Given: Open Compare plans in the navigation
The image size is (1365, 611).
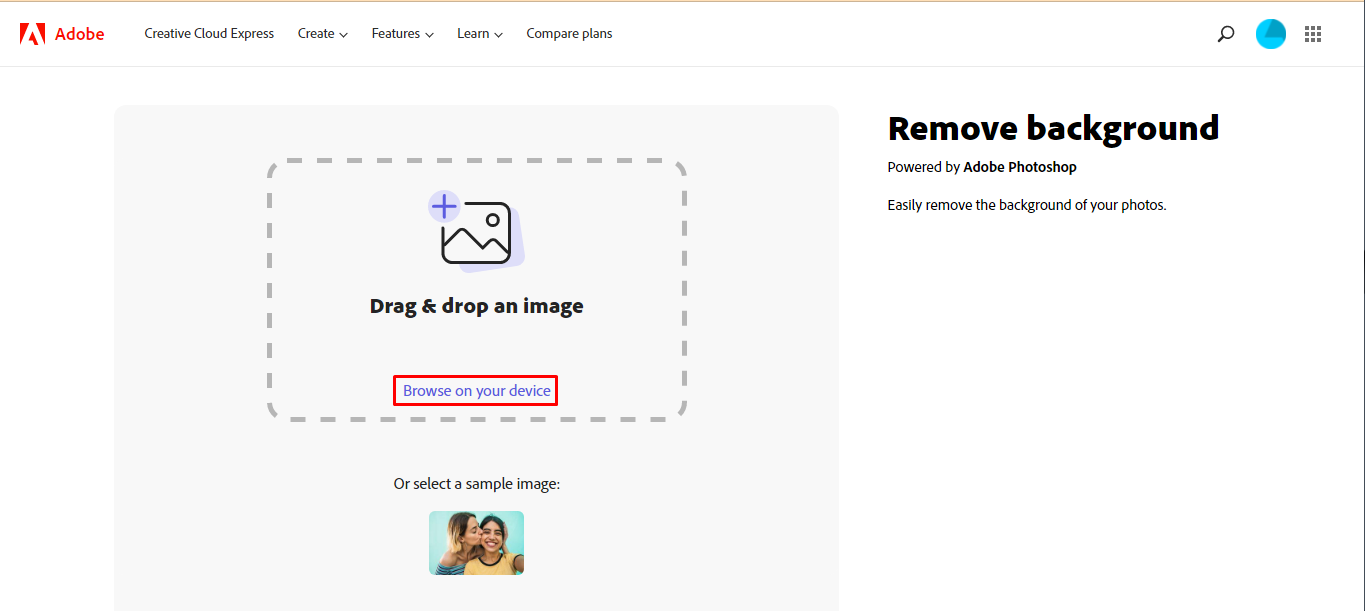Looking at the screenshot, I should pos(569,33).
